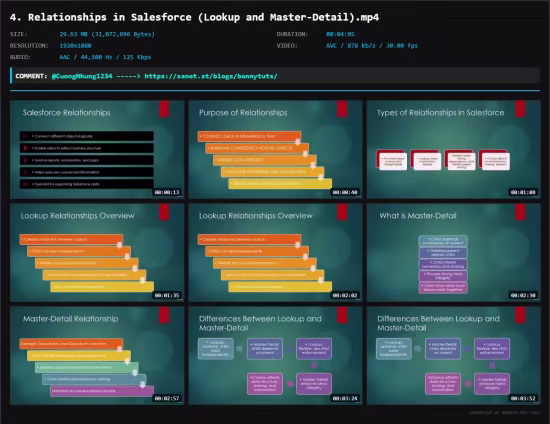The height and width of the screenshot is (424, 550).
Task: Open the thumbnail stamped 00:00:13
Action: point(97,150)
